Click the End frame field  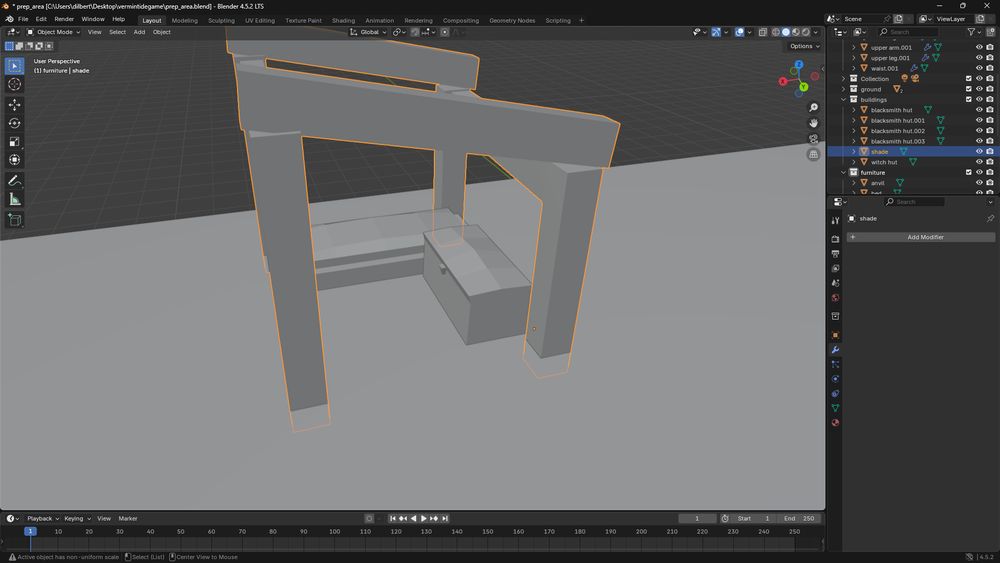point(802,518)
